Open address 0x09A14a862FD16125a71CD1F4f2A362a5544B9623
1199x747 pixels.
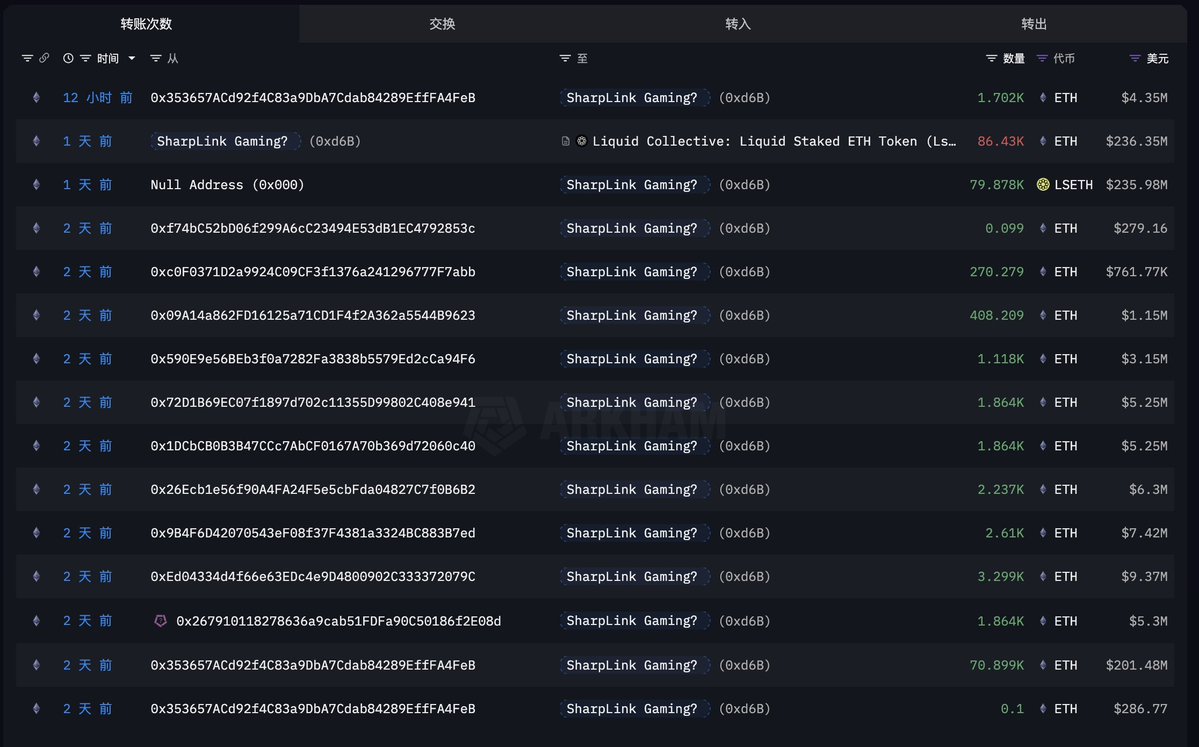[x=313, y=315]
